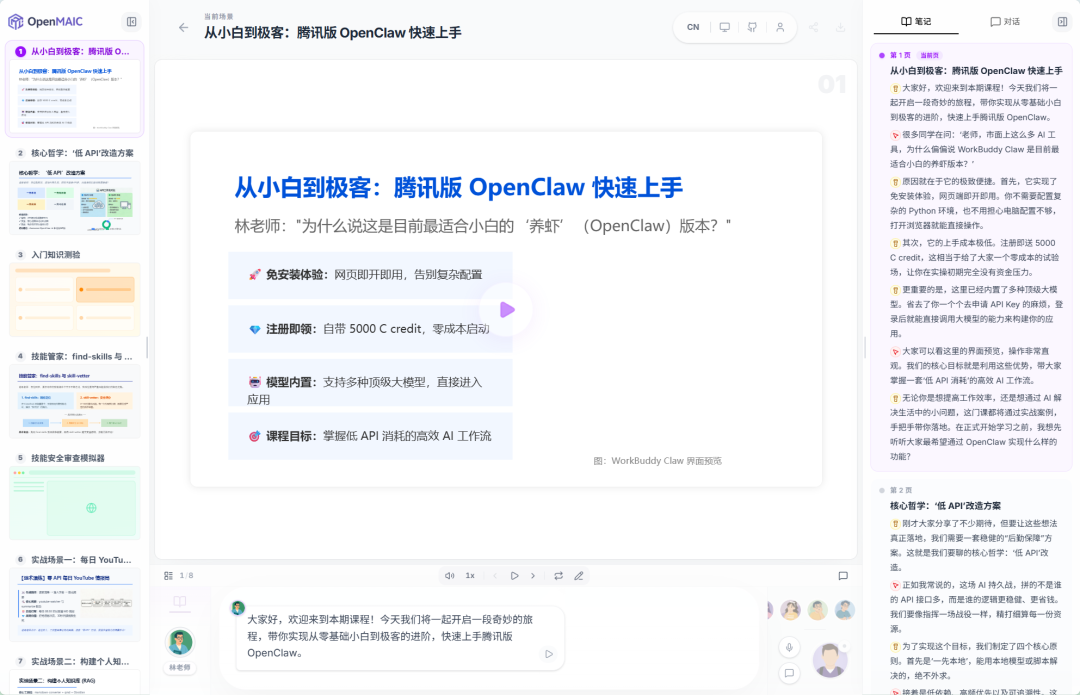Open the slide grid overview showing 1/8
This screenshot has width=1080, height=695.
tap(170, 575)
